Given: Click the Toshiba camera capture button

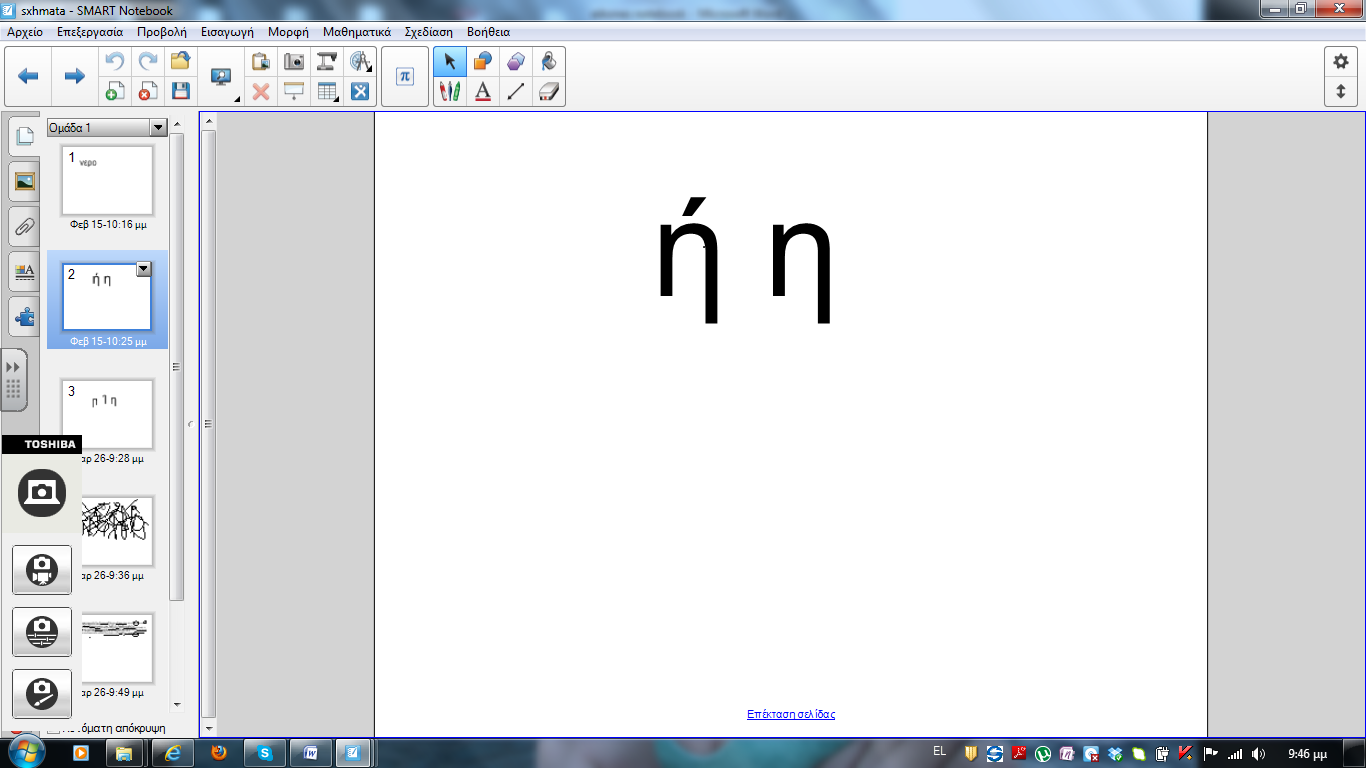Looking at the screenshot, I should click(x=41, y=492).
